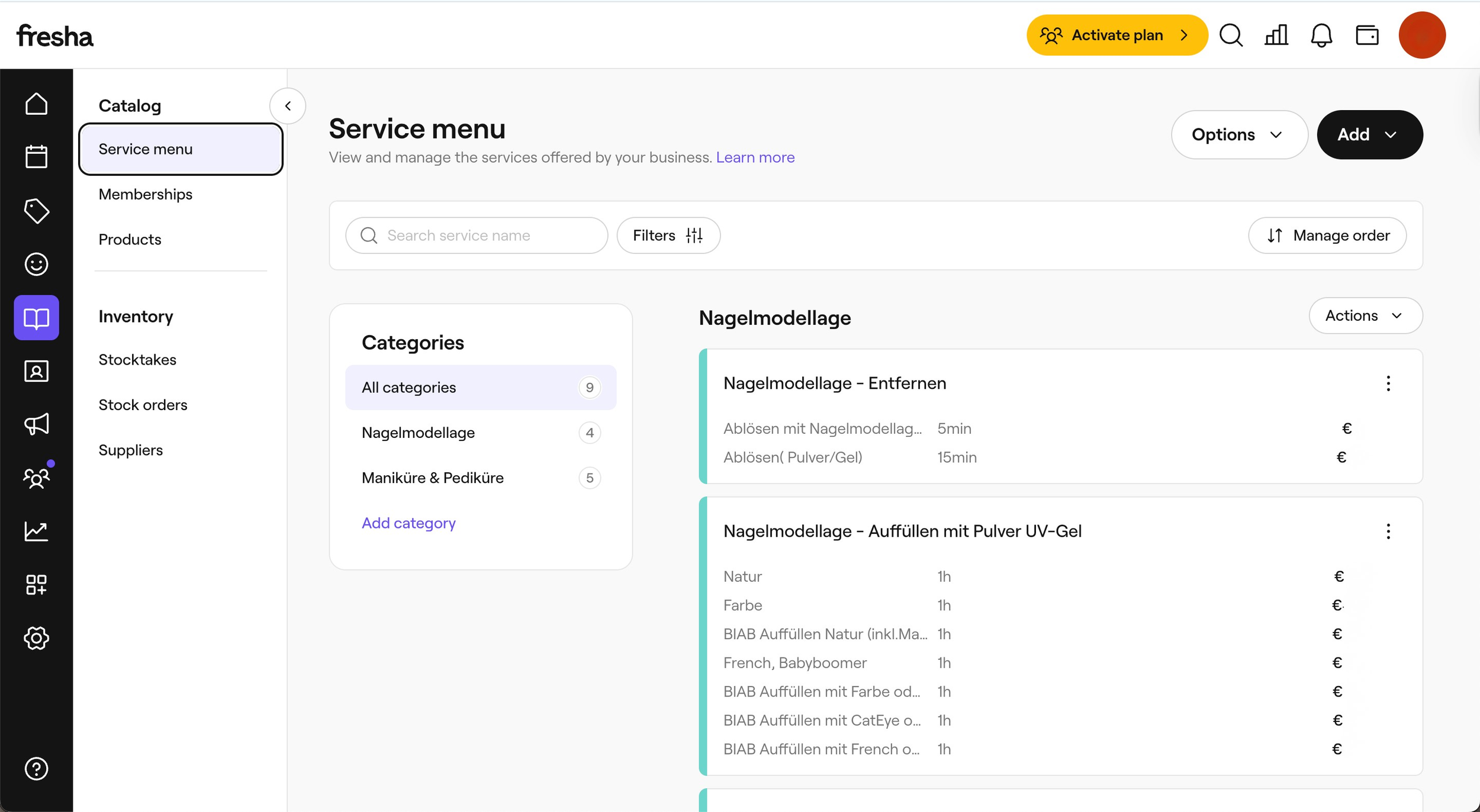This screenshot has height=812, width=1480.
Task: Open reports line chart sidebar icon
Action: pyautogui.click(x=36, y=531)
